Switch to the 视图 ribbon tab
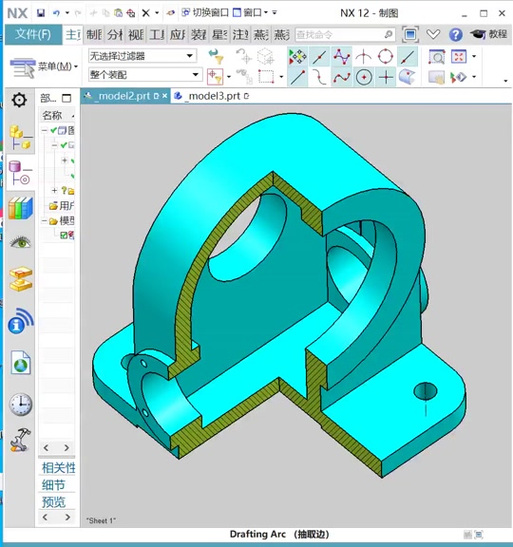This screenshot has width=513, height=547. click(x=136, y=35)
